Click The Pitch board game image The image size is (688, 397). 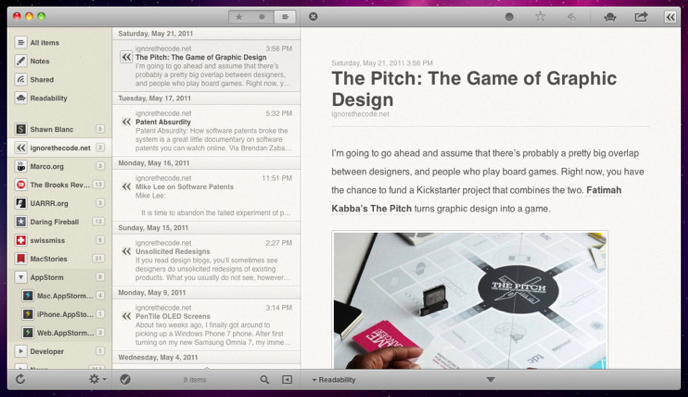[470, 300]
